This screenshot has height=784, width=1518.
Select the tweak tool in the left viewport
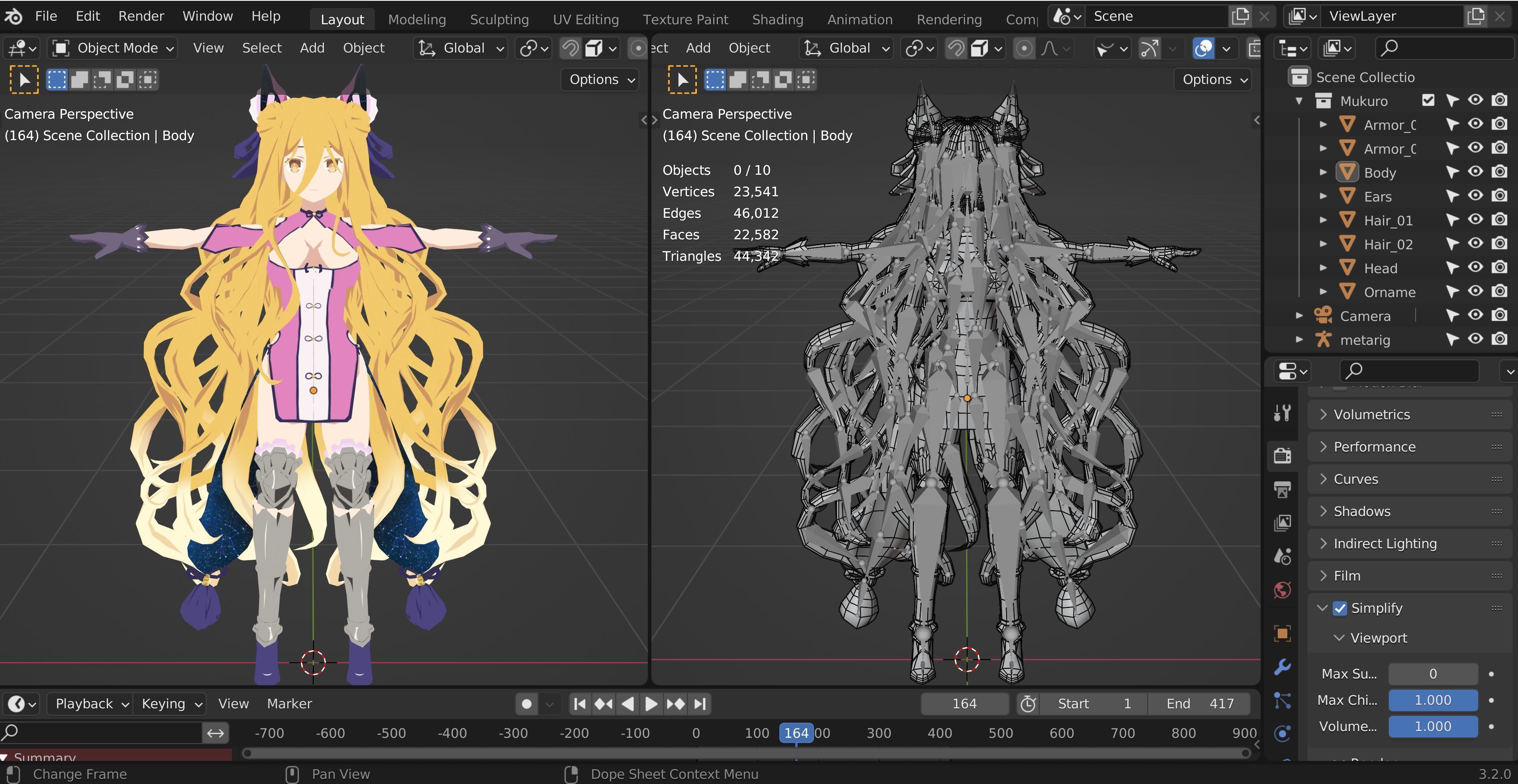(x=24, y=80)
